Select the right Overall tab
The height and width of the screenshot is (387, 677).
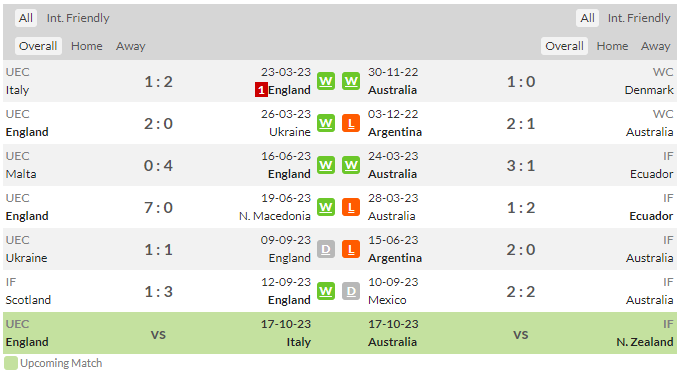point(564,46)
